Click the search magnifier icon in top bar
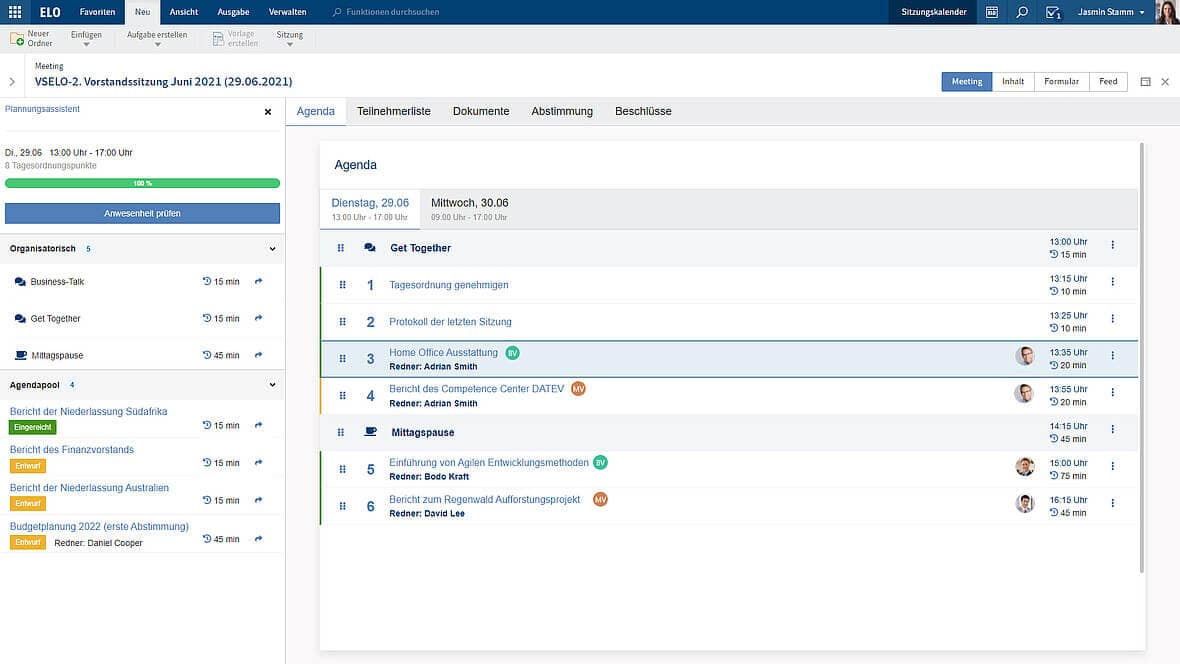The height and width of the screenshot is (664, 1180). (1021, 12)
